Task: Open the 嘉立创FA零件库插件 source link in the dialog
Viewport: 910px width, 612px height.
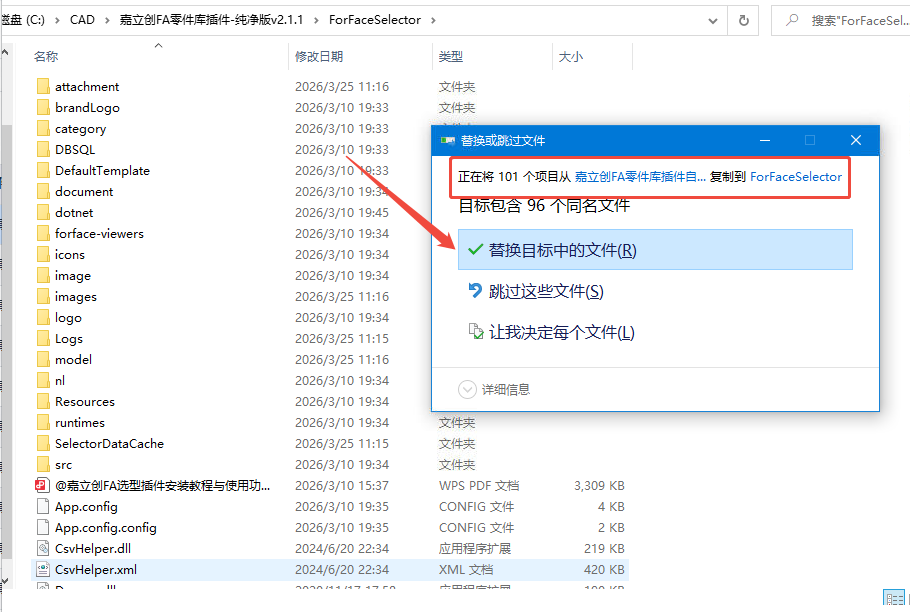Action: click(639, 177)
